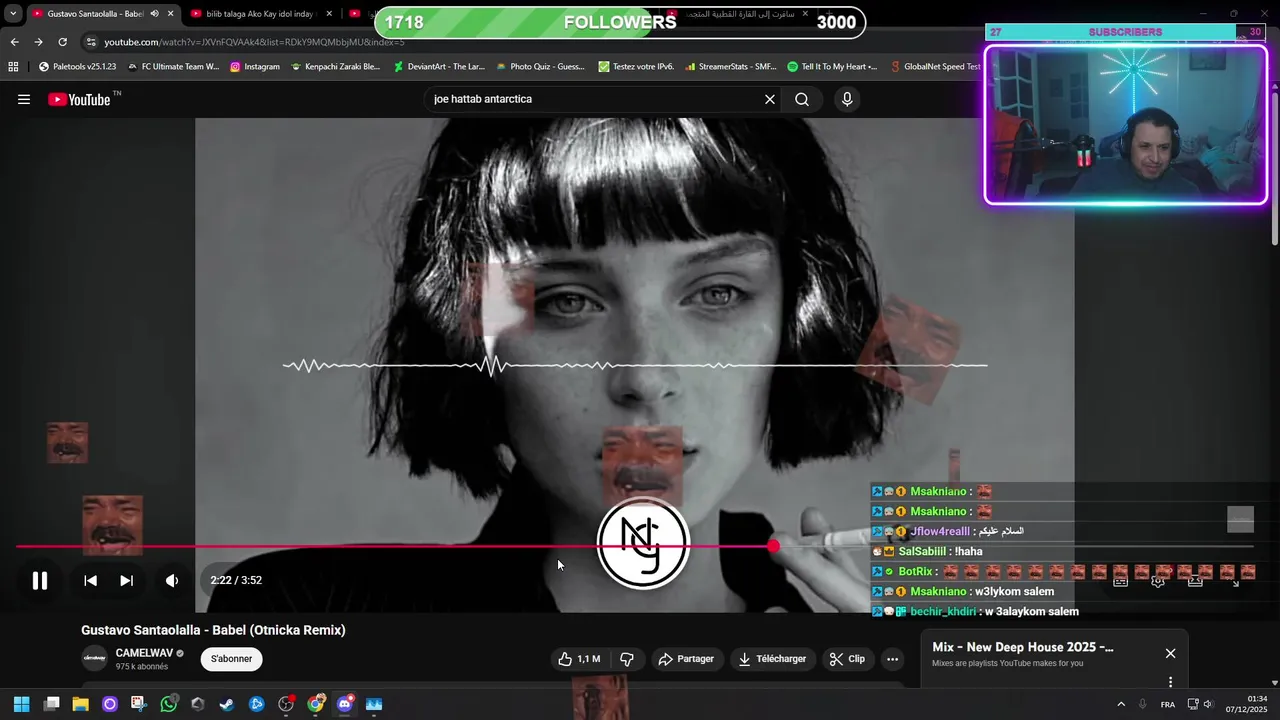View site information icon in address bar
Screen dimensions: 1280x720
(91, 42)
